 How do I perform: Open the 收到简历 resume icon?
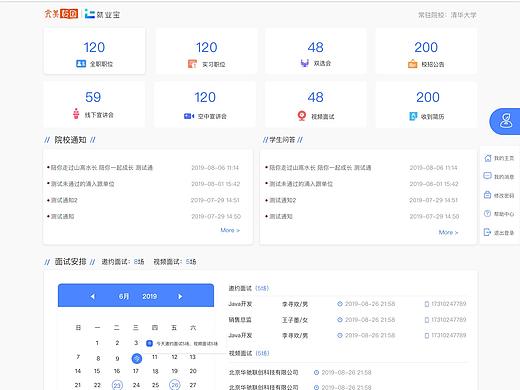tap(413, 116)
